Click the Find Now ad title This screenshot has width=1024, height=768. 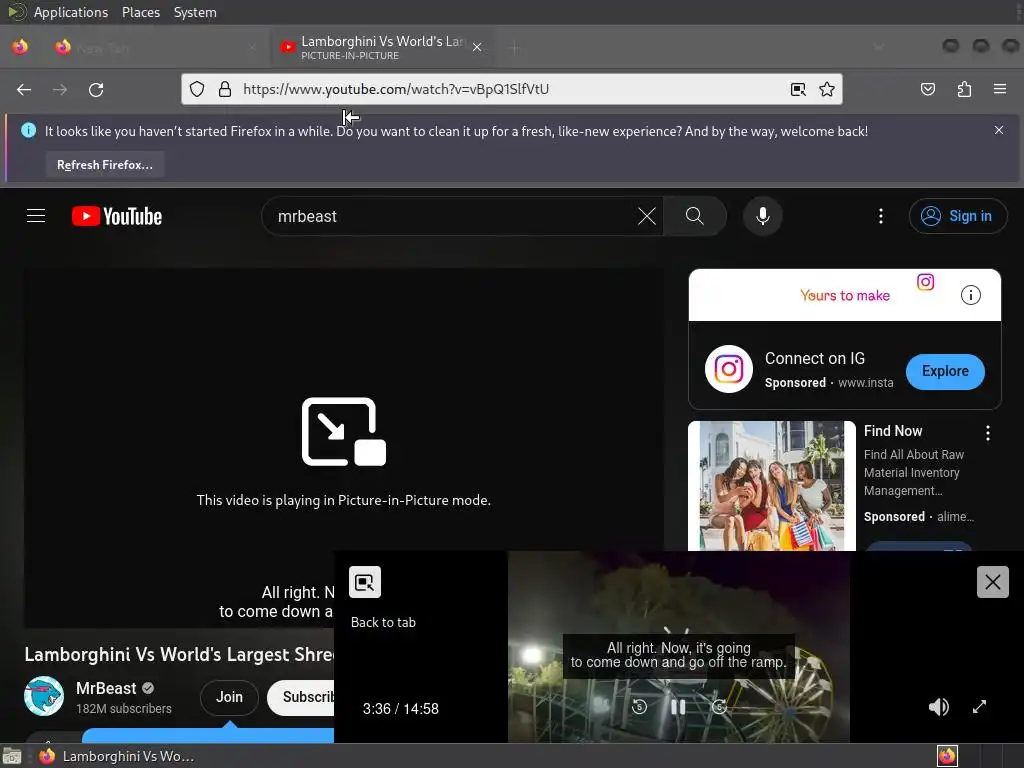893,431
